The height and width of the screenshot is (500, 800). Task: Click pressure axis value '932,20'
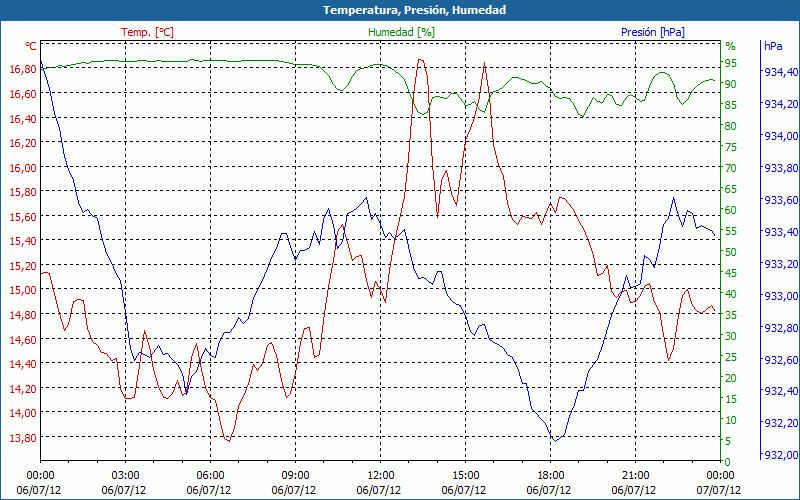[x=781, y=423]
